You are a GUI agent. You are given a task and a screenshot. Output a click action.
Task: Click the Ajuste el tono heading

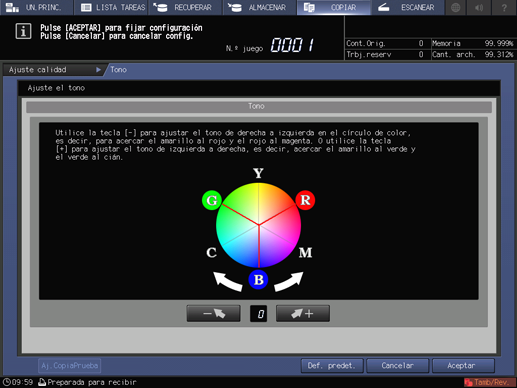point(56,88)
